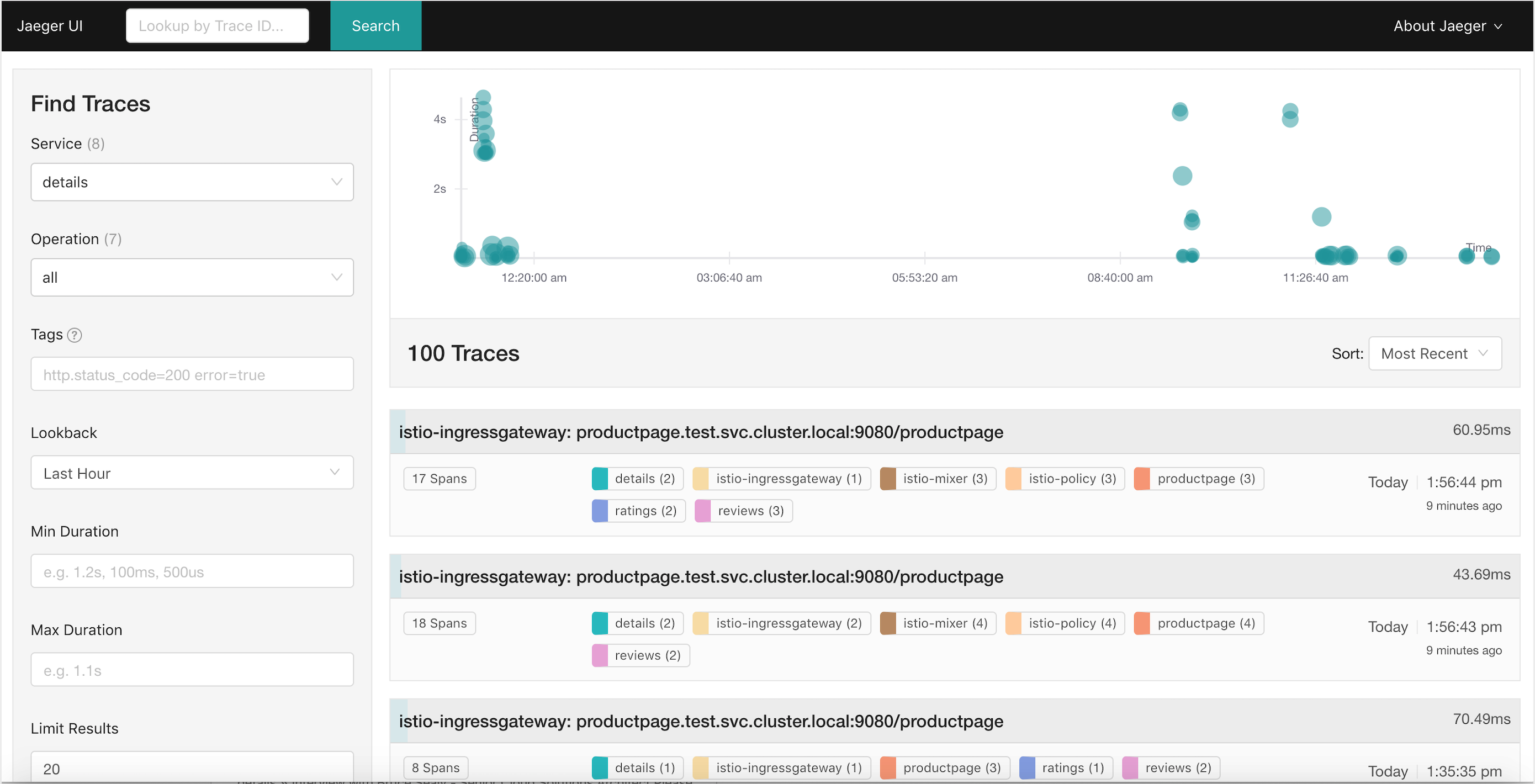This screenshot has width=1535, height=784.
Task: Click the reviews tag on first trace
Action: 743,511
